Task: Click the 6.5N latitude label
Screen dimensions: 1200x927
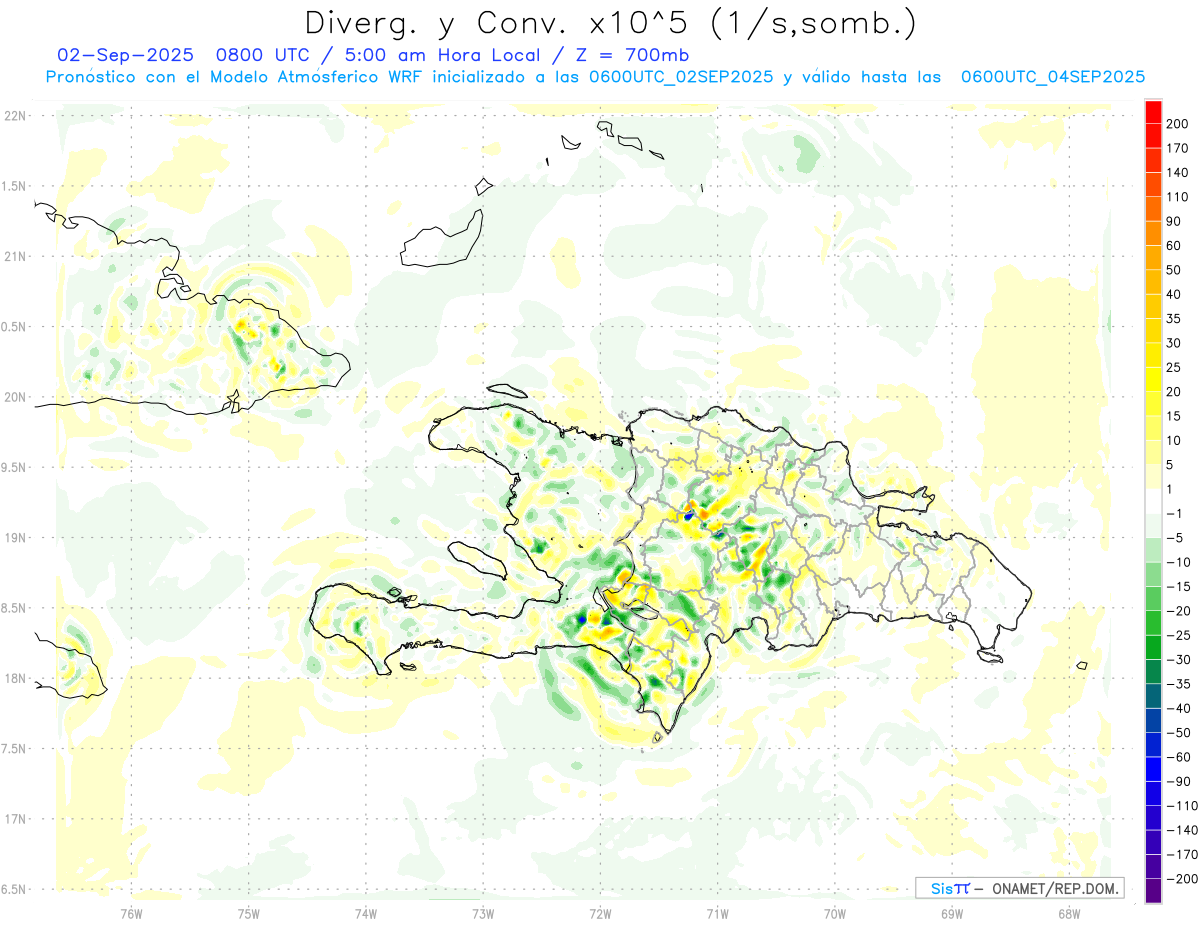Action: (x=15, y=889)
